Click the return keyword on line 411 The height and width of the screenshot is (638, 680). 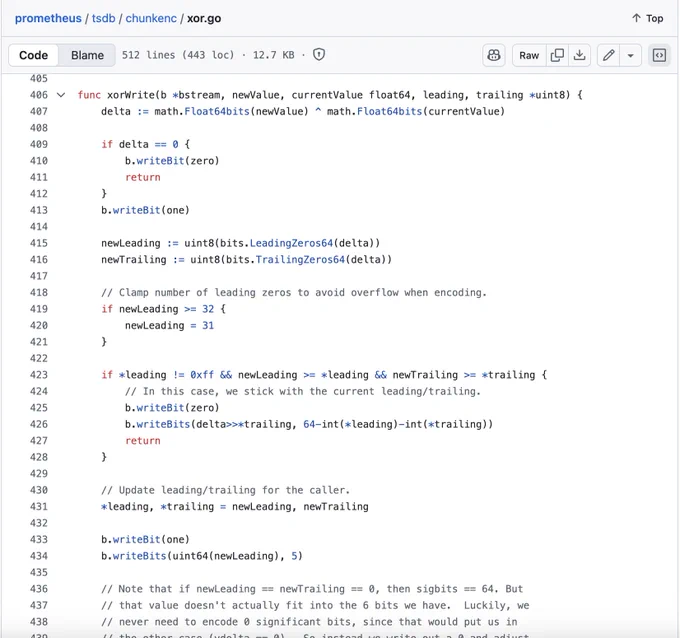point(143,177)
